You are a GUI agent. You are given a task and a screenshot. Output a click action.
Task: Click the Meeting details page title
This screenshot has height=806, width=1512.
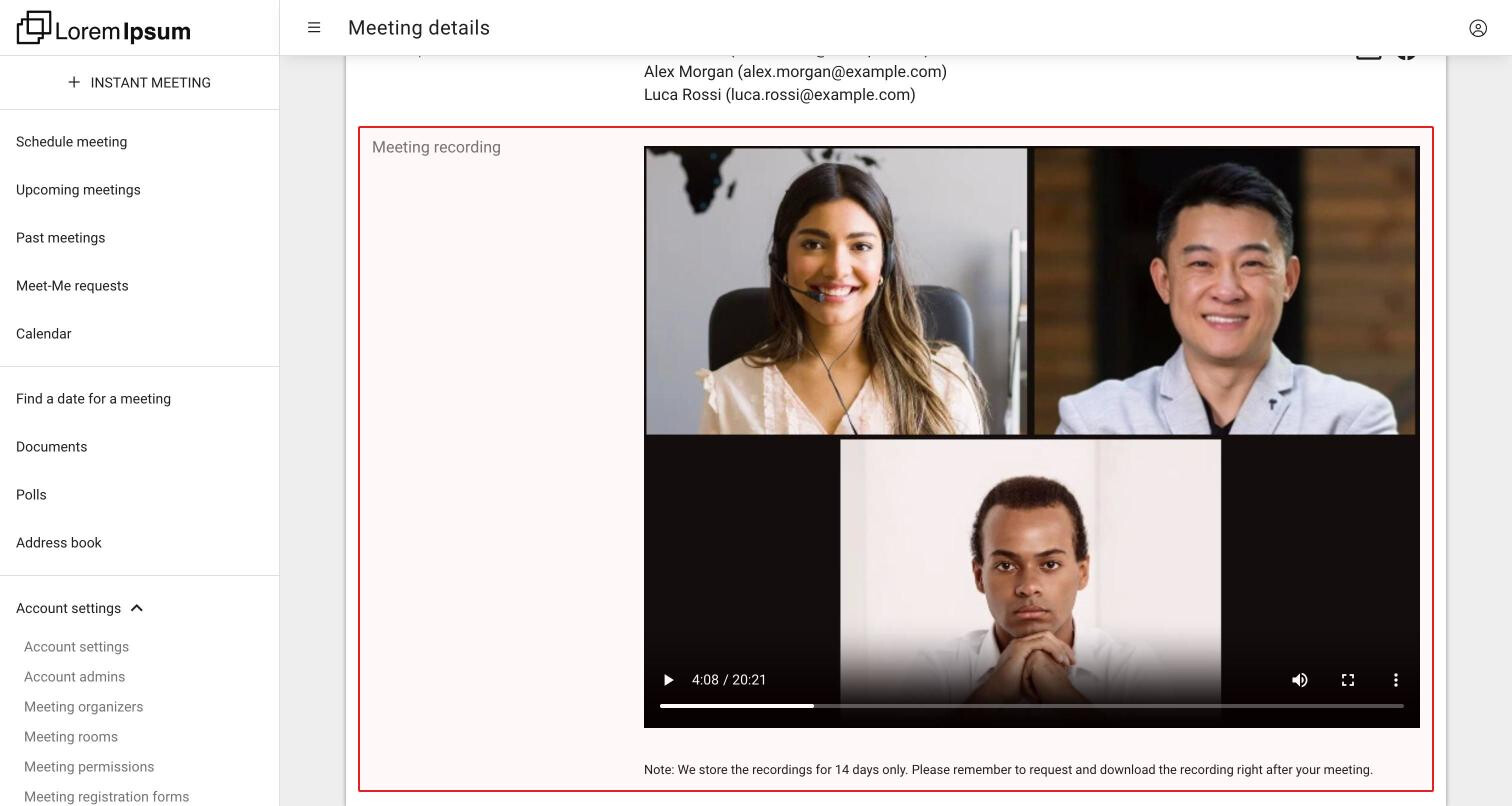[x=419, y=28]
